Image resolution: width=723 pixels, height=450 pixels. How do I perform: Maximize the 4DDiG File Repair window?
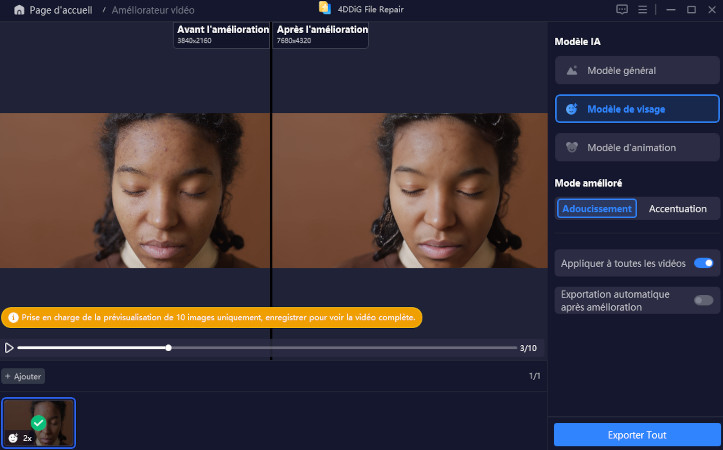click(x=691, y=10)
